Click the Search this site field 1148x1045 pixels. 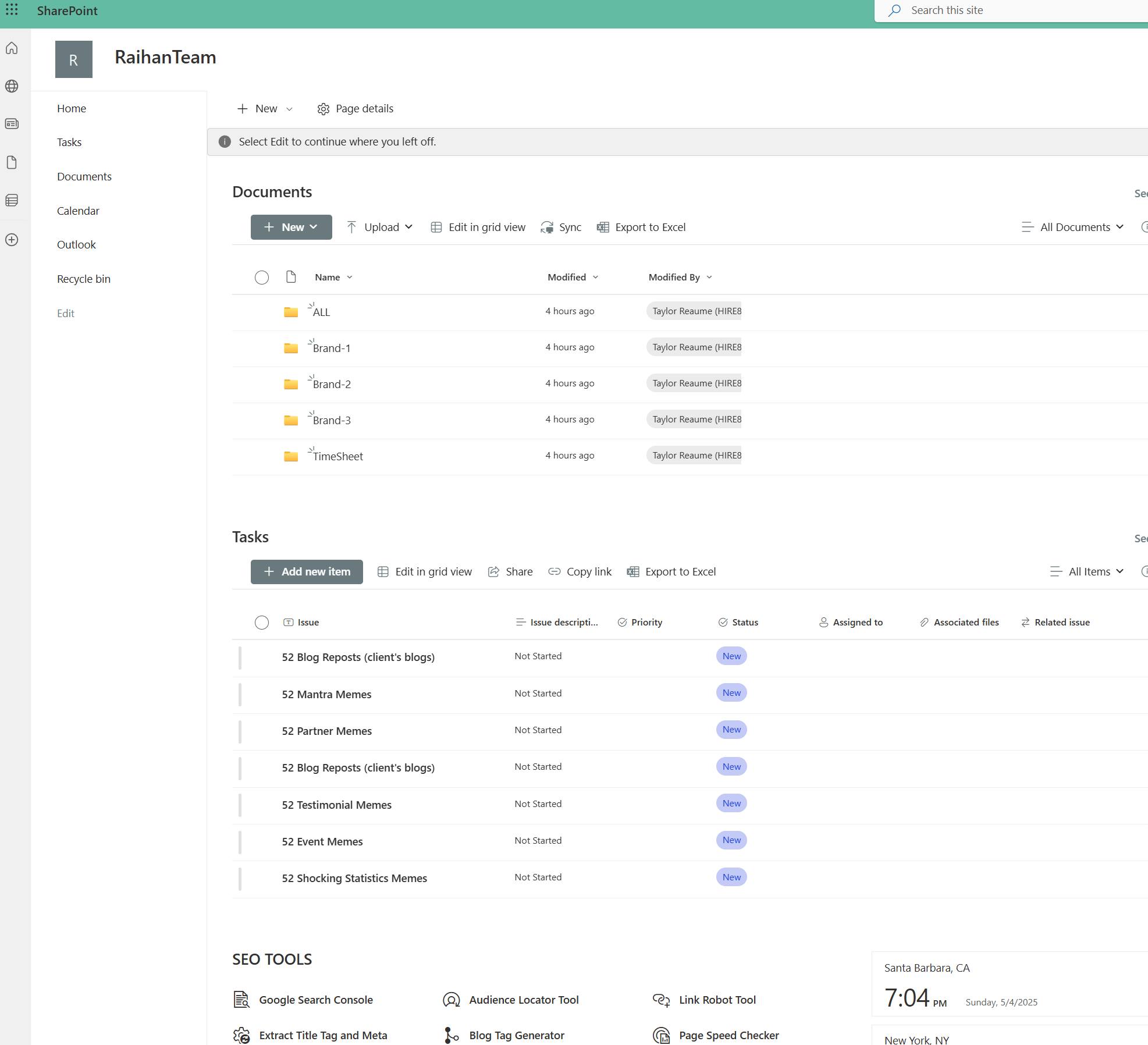coord(1011,10)
